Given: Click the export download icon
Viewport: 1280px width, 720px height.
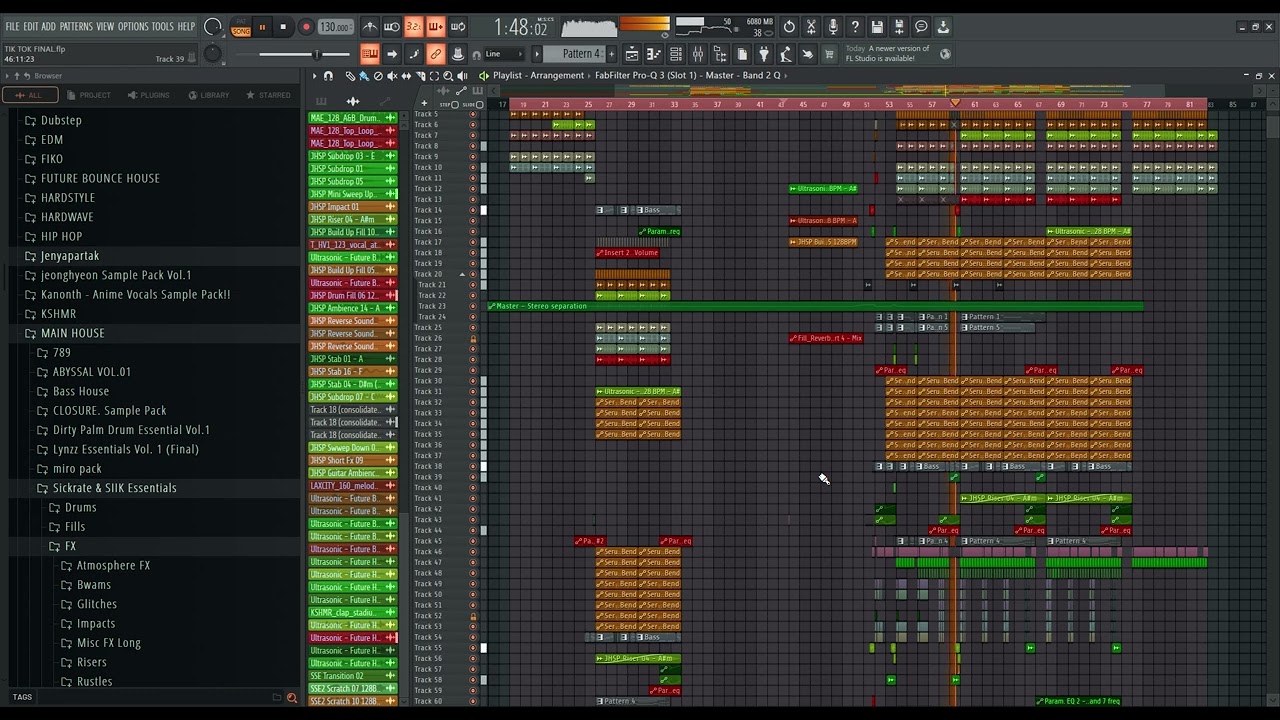Looking at the screenshot, I should tap(943, 27).
